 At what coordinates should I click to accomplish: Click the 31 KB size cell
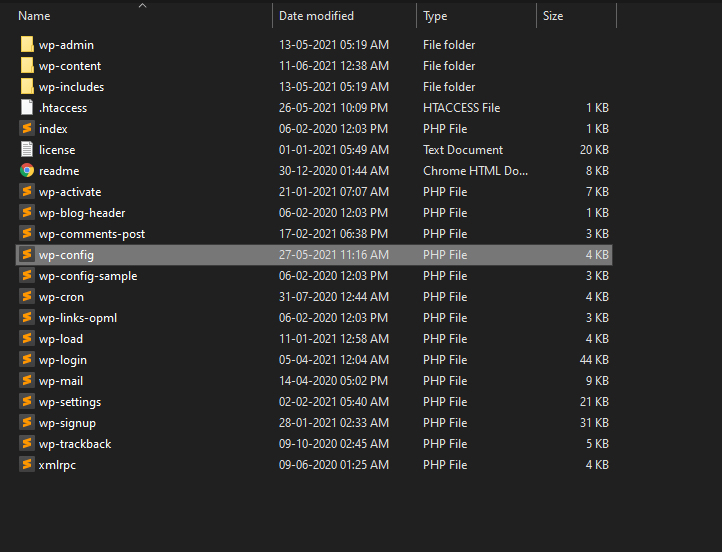tap(594, 423)
